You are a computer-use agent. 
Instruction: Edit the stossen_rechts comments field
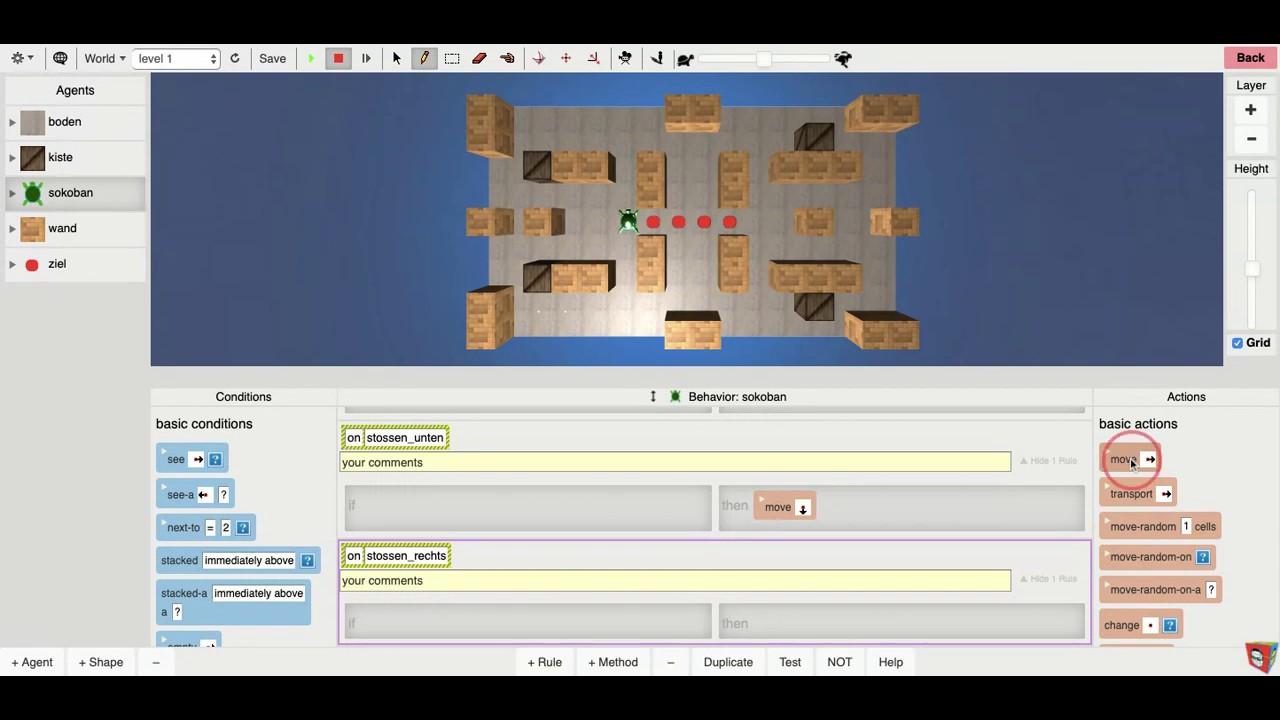tap(676, 580)
